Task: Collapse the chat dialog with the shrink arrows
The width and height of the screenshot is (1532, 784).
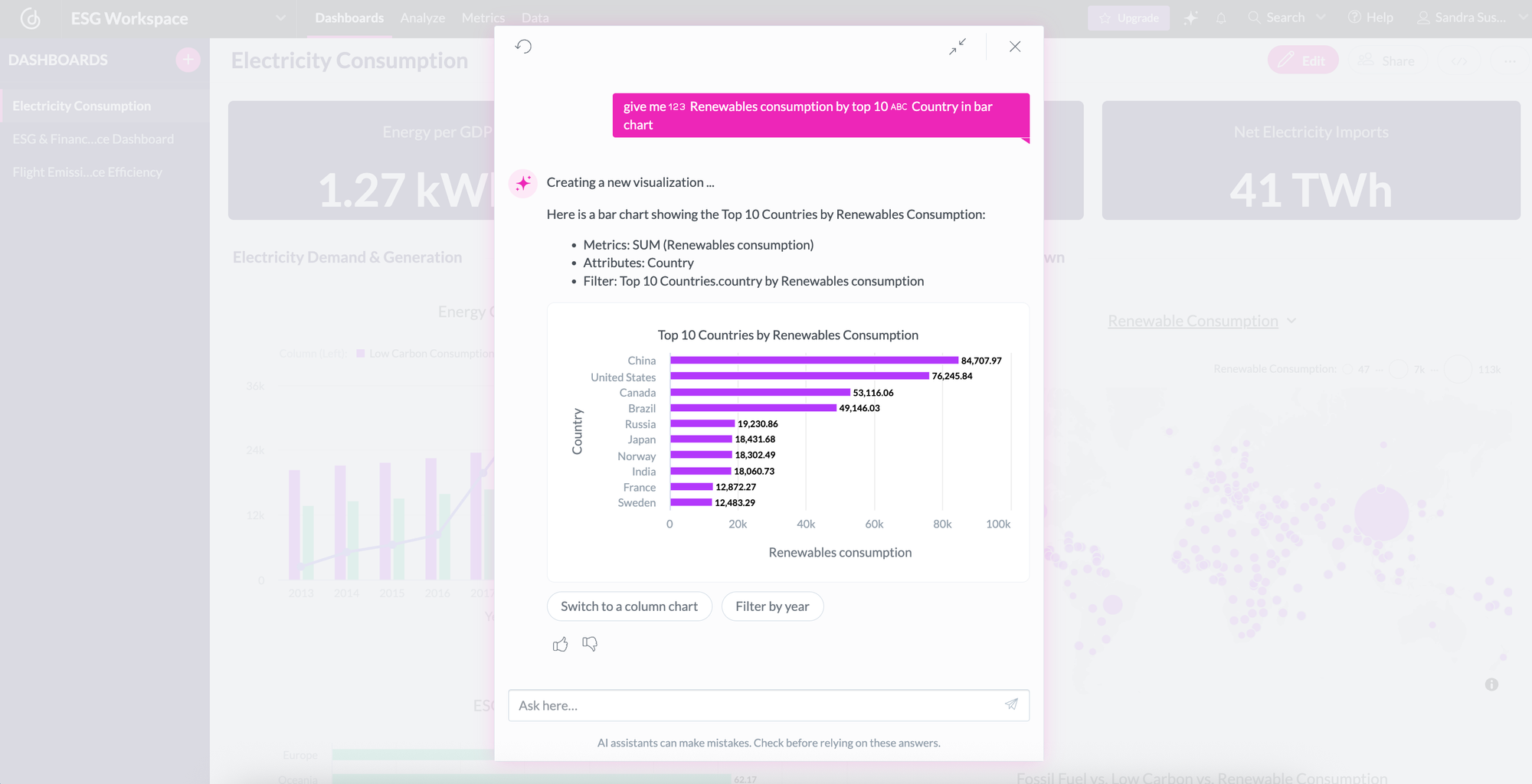Action: pyautogui.click(x=957, y=47)
